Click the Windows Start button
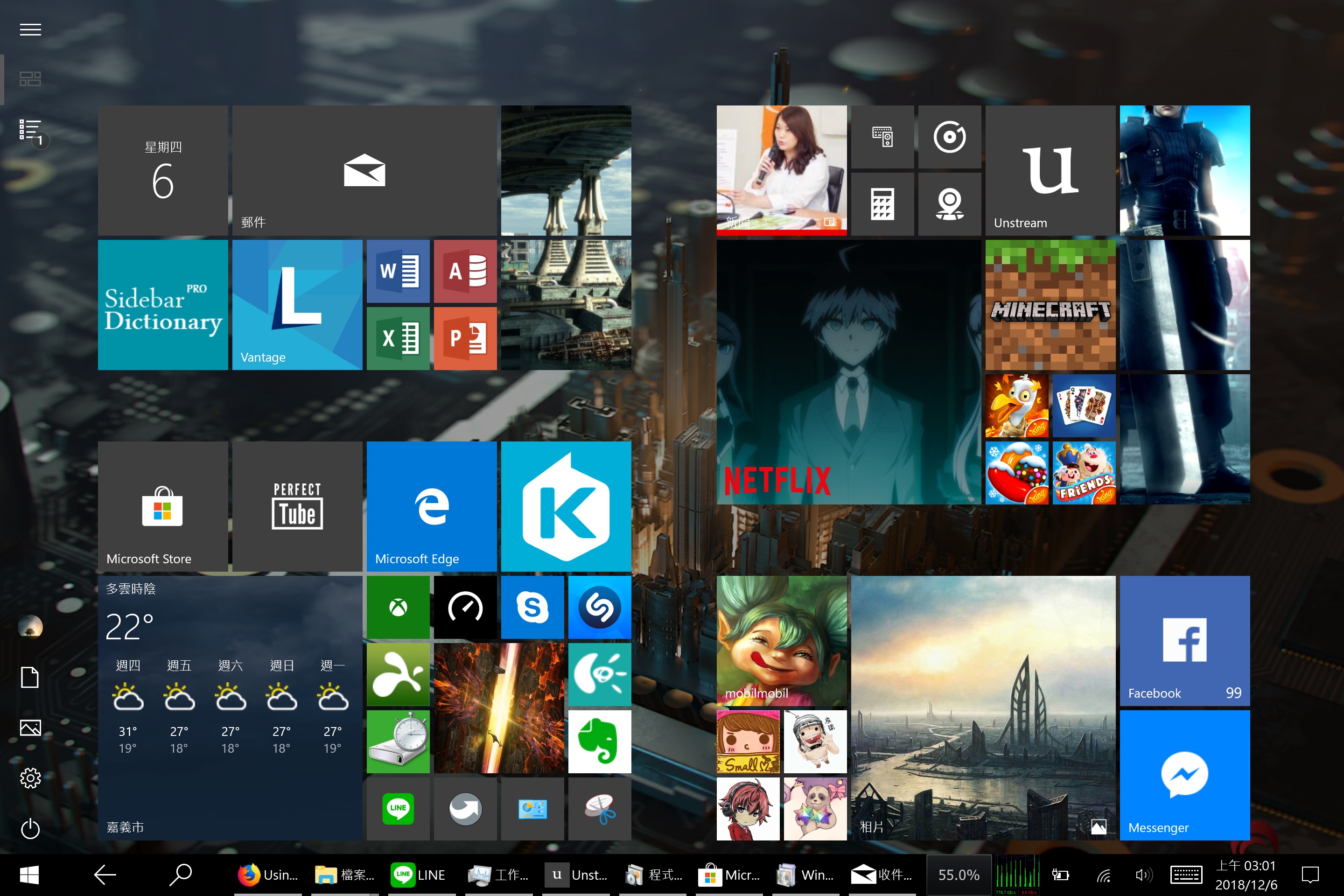 pyautogui.click(x=29, y=875)
